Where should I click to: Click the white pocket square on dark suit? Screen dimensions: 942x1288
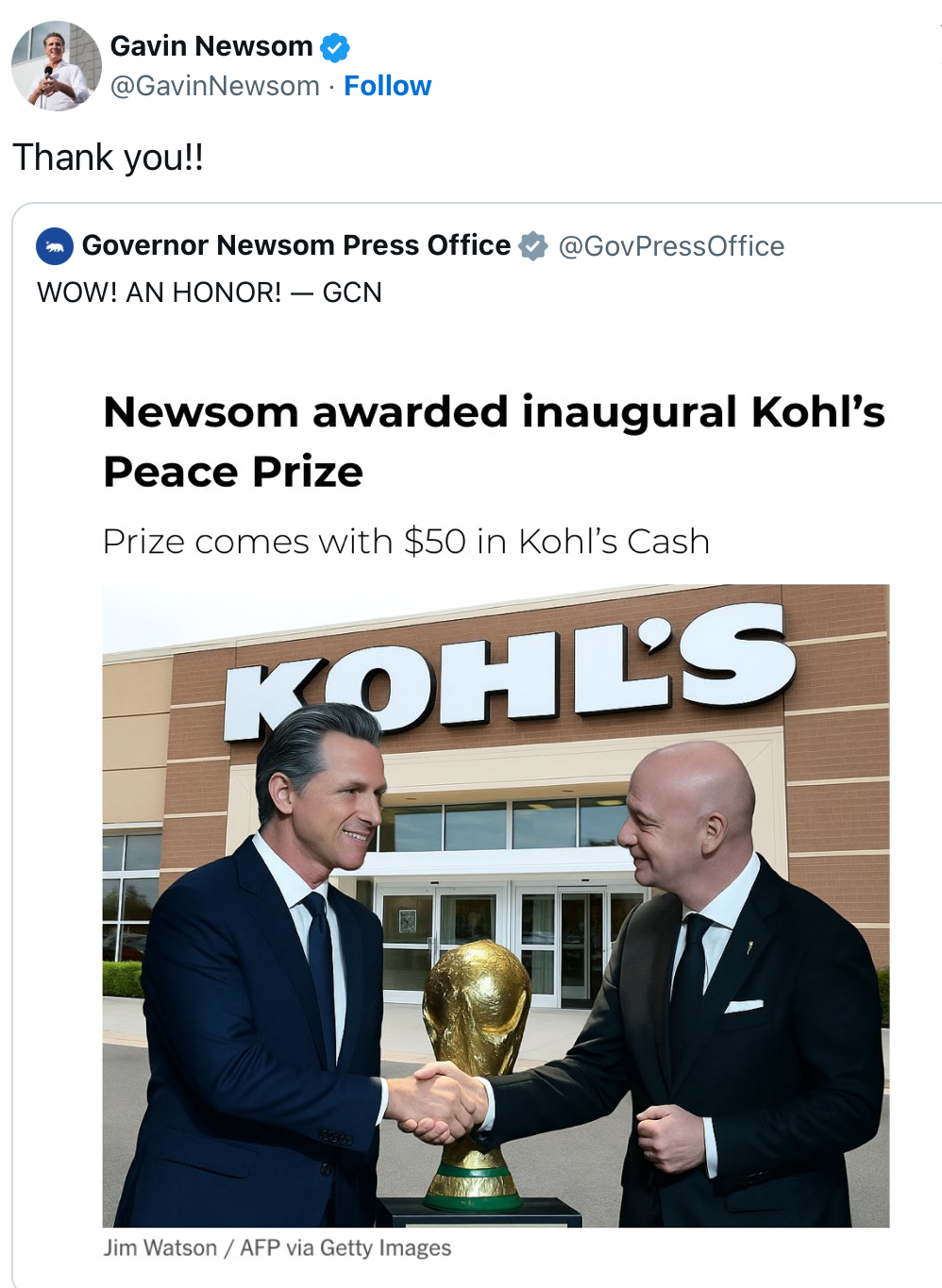click(x=744, y=1006)
